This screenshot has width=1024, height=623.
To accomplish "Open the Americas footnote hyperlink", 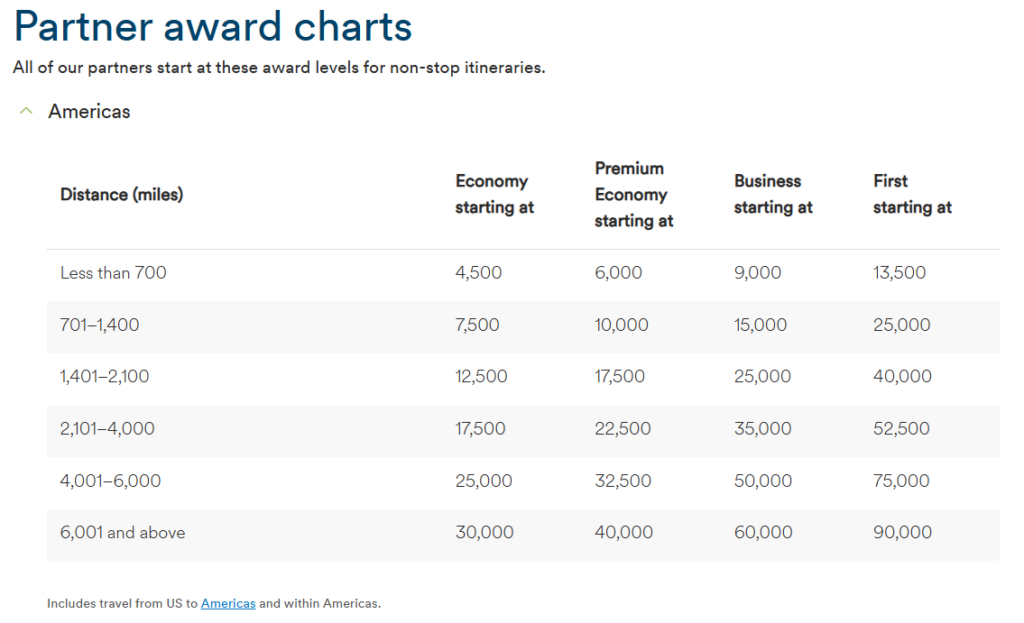I will [228, 603].
